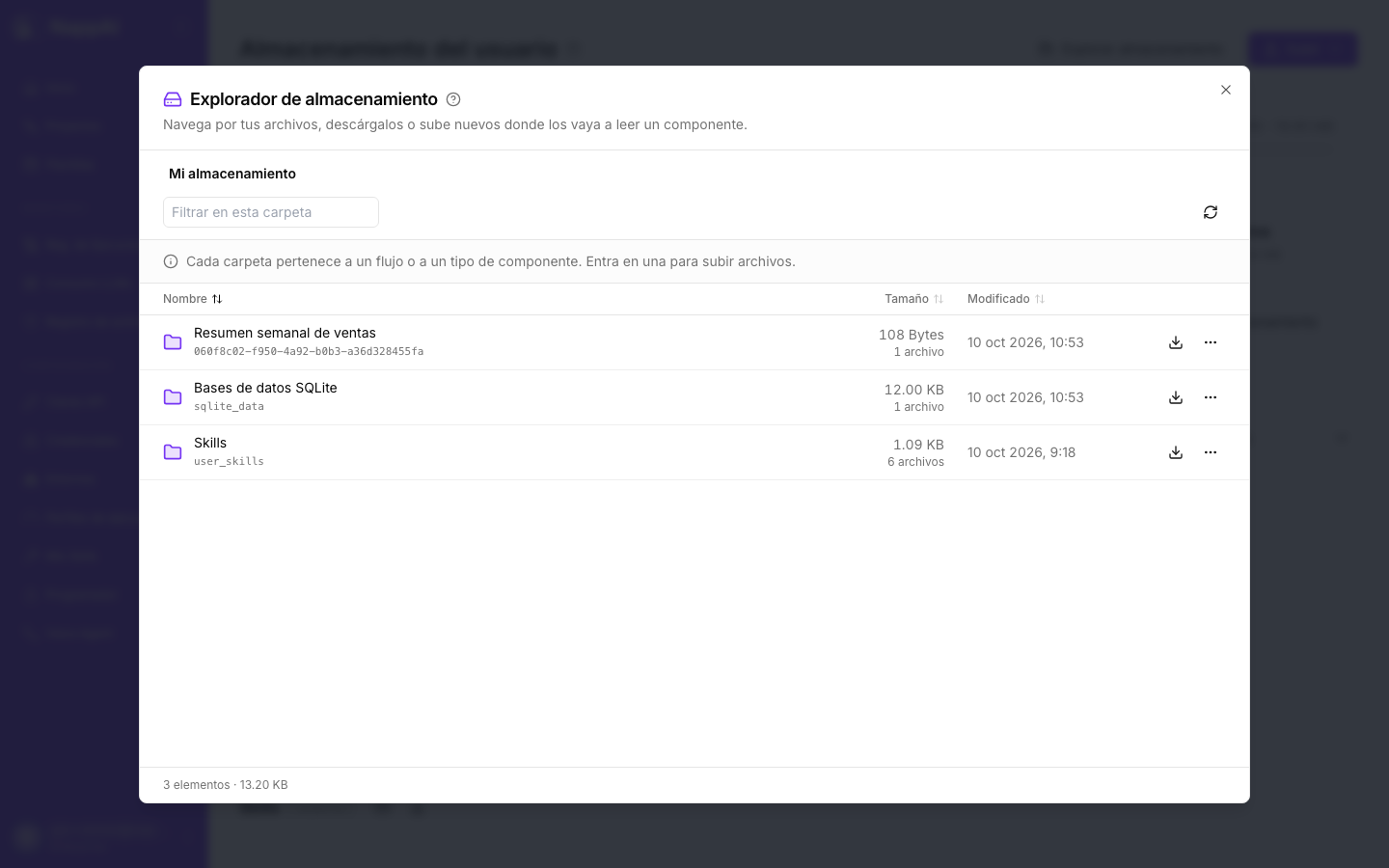This screenshot has height=868, width=1389.
Task: Click the 10 oct 2026, 9:18 date
Action: 1021,452
